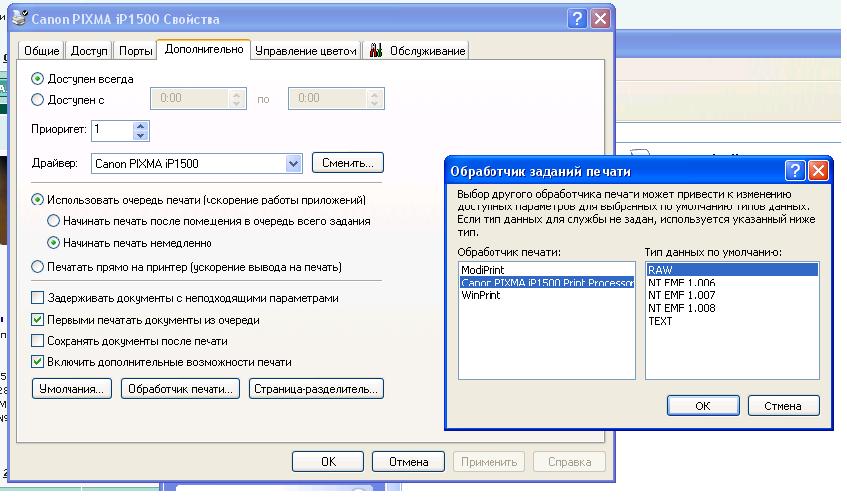Click the Умолчания button

point(72,388)
